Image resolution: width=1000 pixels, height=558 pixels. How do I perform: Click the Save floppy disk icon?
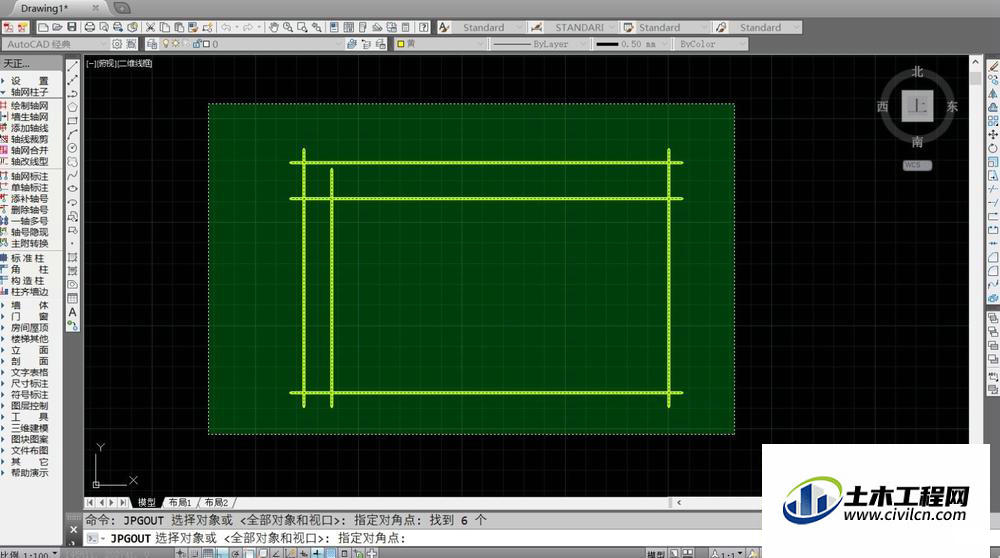click(71, 27)
